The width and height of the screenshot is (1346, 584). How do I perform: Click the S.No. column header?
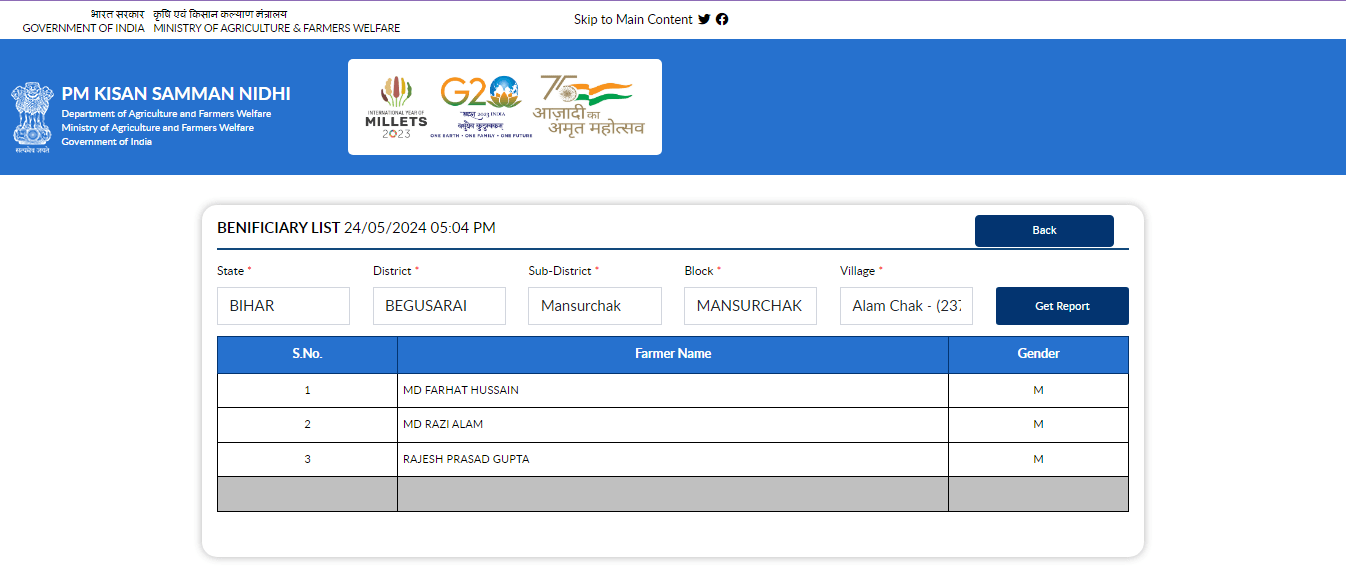coord(307,354)
